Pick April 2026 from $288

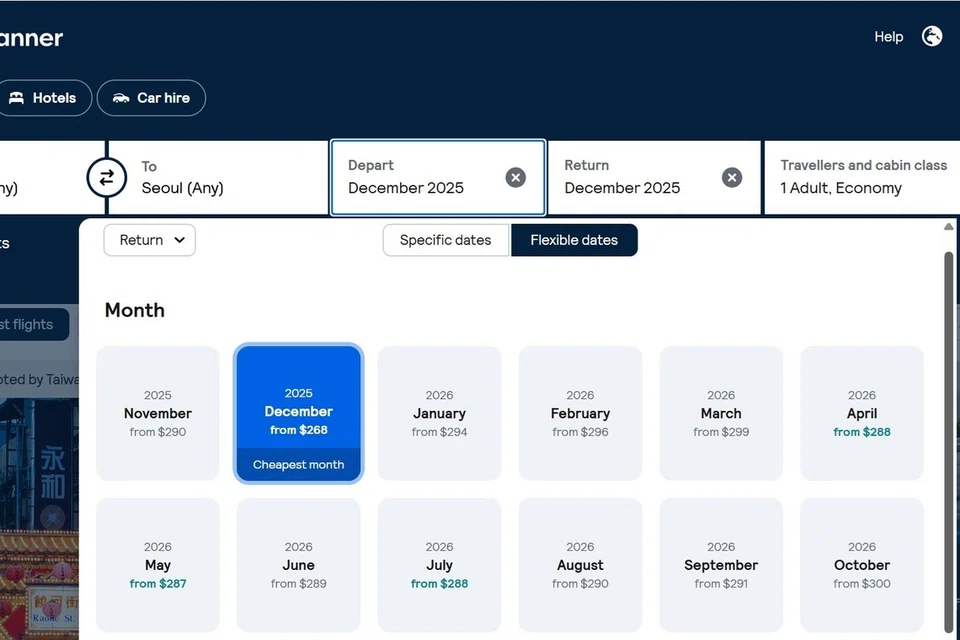pos(862,413)
